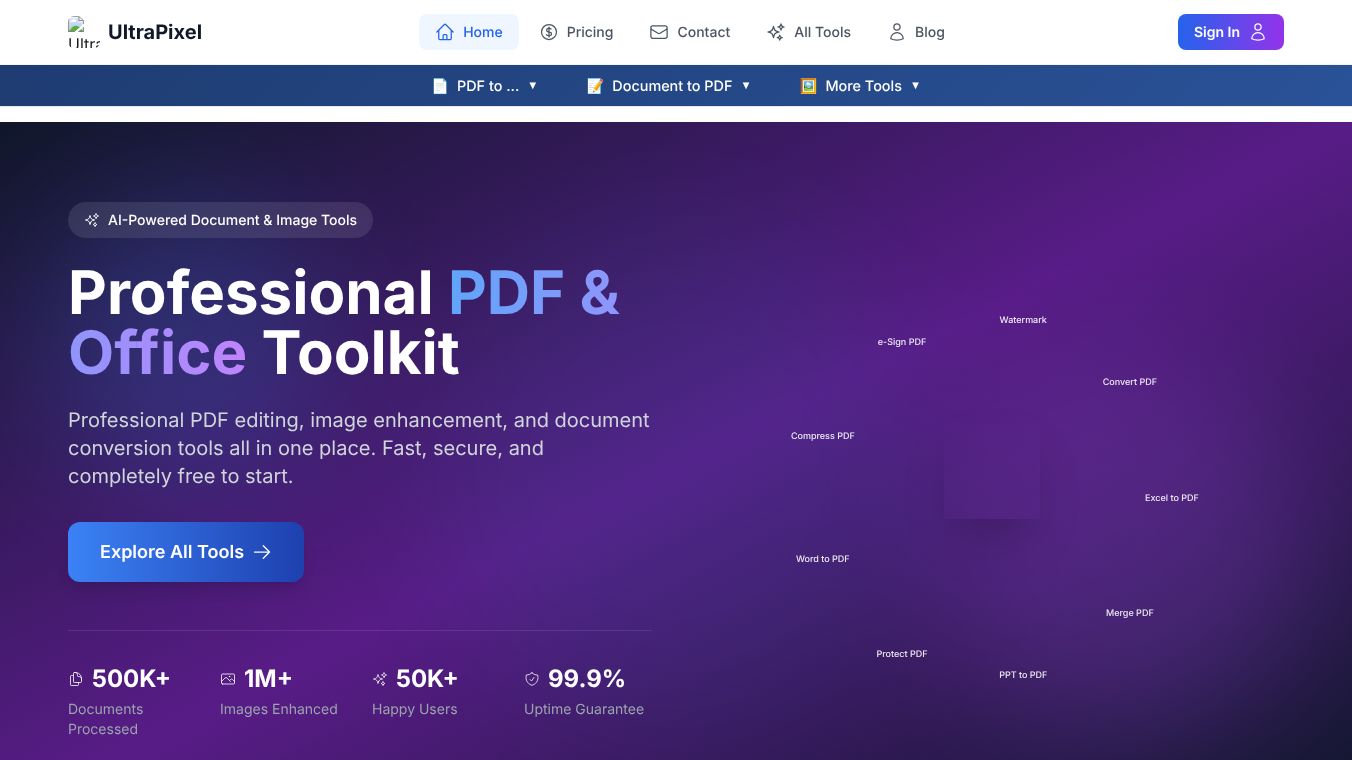This screenshot has height=760, width=1352.
Task: Click the dollar coin Pricing icon
Action: coord(549,32)
